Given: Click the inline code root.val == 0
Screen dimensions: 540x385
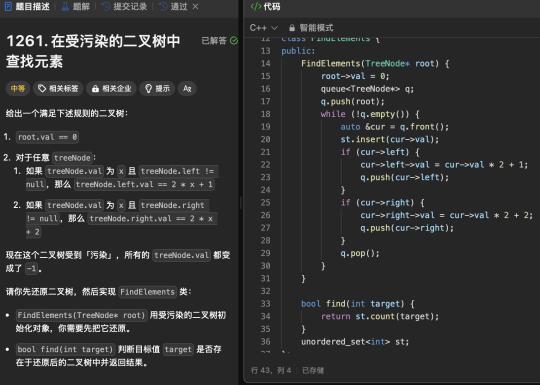Looking at the screenshot, I should click(48, 137).
